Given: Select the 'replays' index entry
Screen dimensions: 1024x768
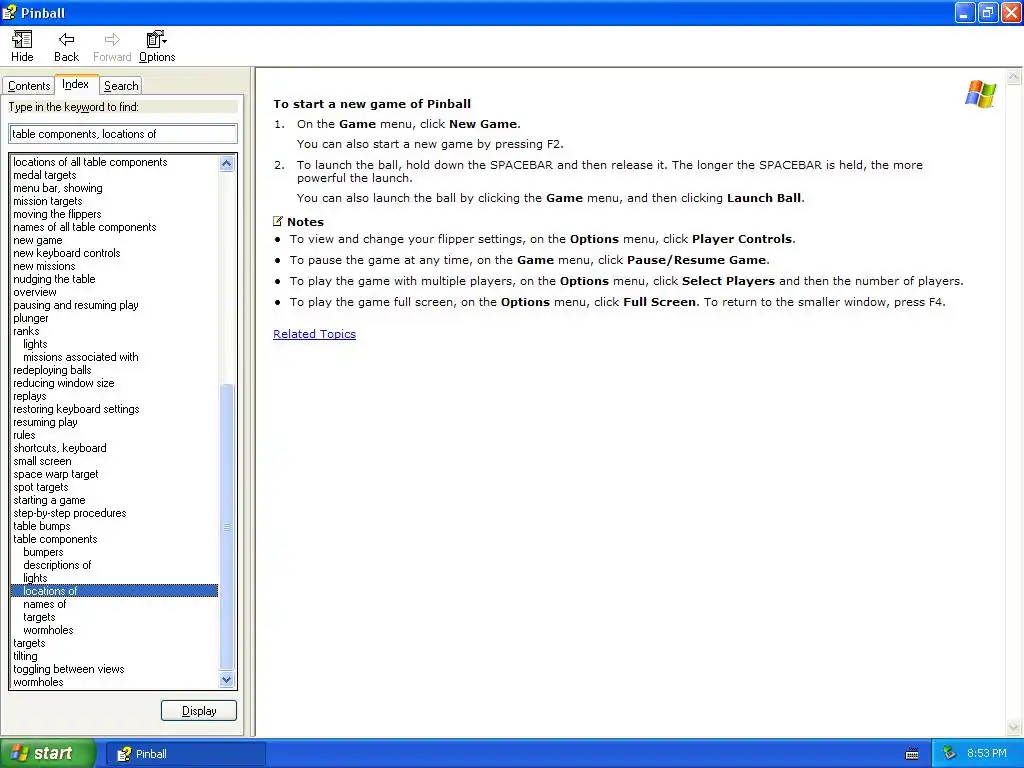Looking at the screenshot, I should [x=29, y=396].
